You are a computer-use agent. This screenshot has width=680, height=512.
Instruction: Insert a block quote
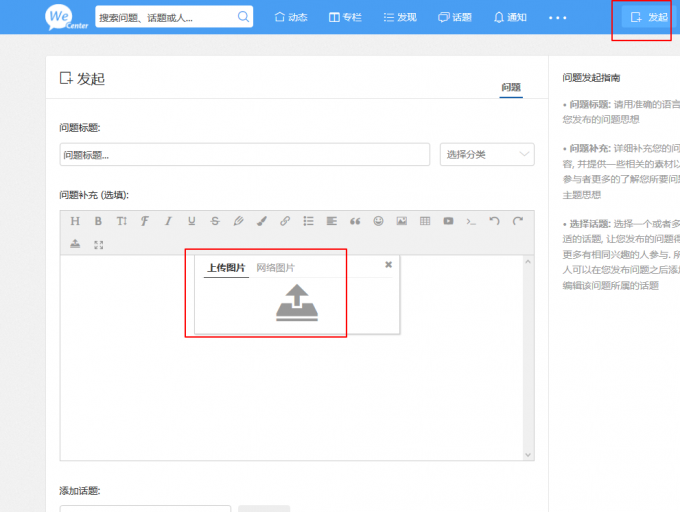pos(355,221)
